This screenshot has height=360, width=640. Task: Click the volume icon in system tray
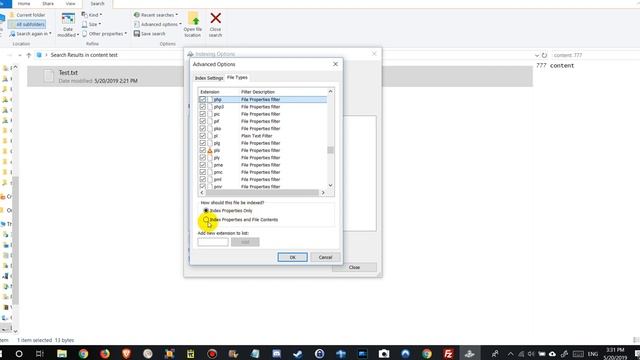531,353
